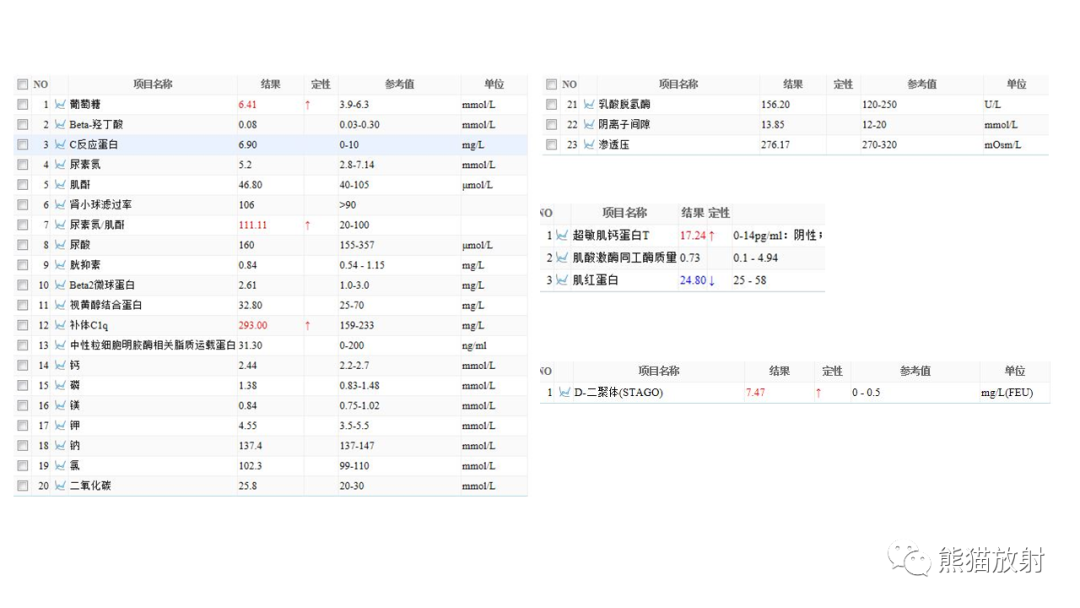
Task: Open trend chart icon for 肌红蛋白
Action: tap(562, 280)
